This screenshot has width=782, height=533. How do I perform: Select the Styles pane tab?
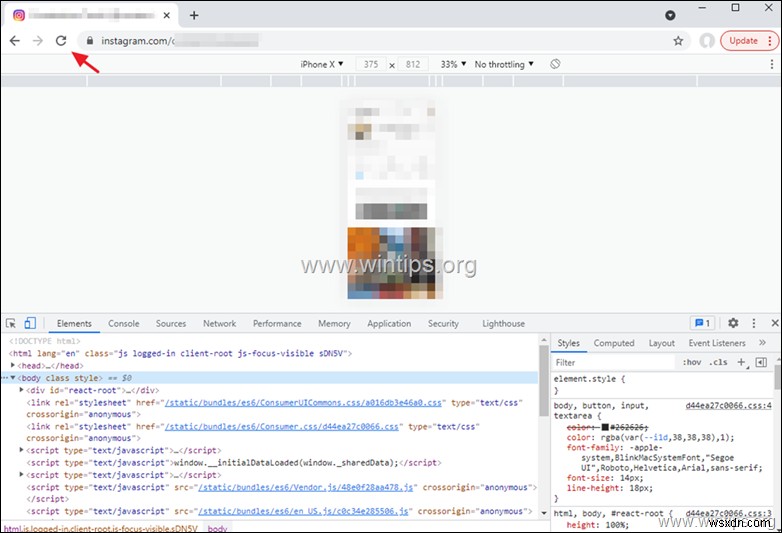[568, 343]
